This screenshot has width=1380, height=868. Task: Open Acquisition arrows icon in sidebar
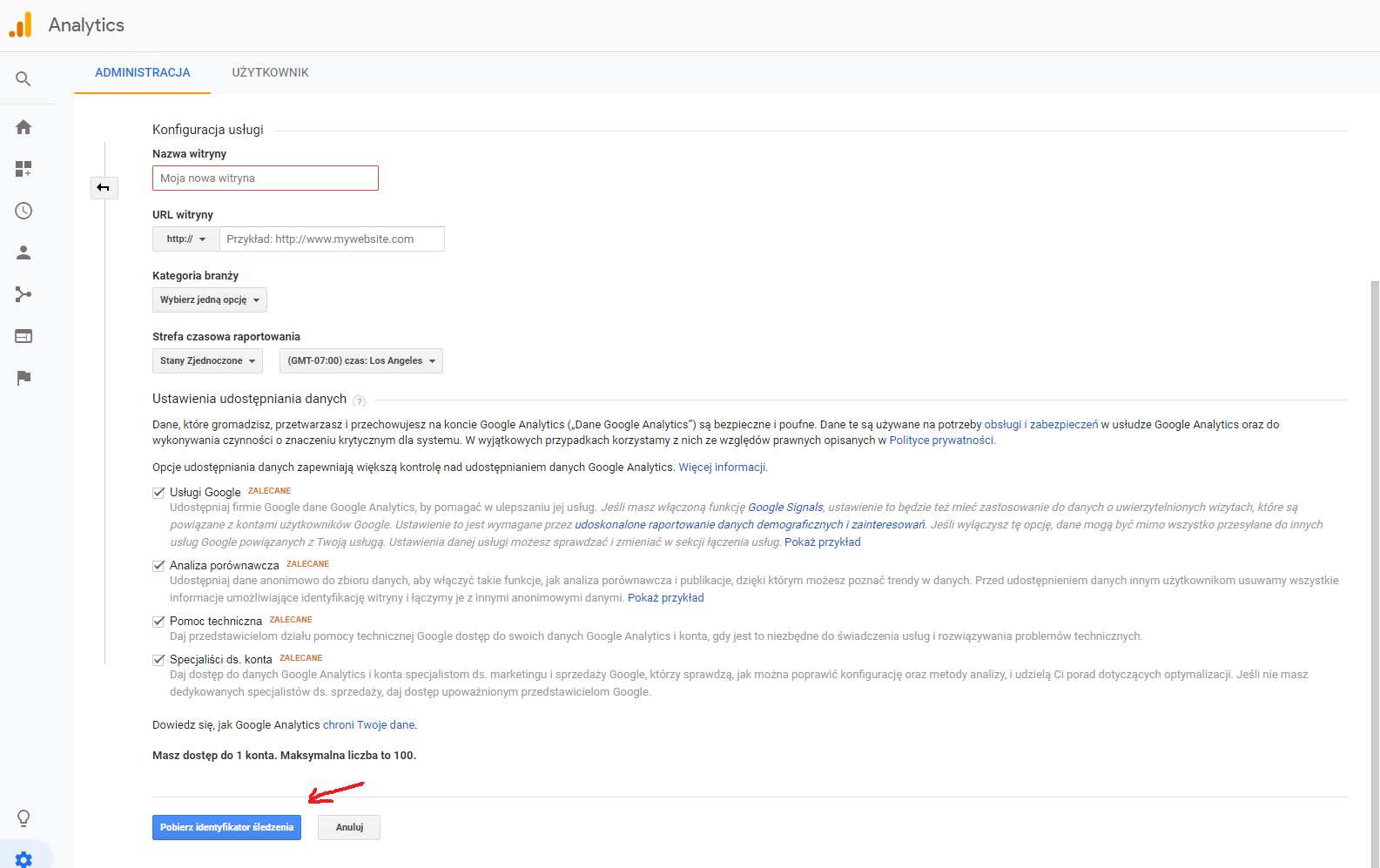(x=24, y=294)
